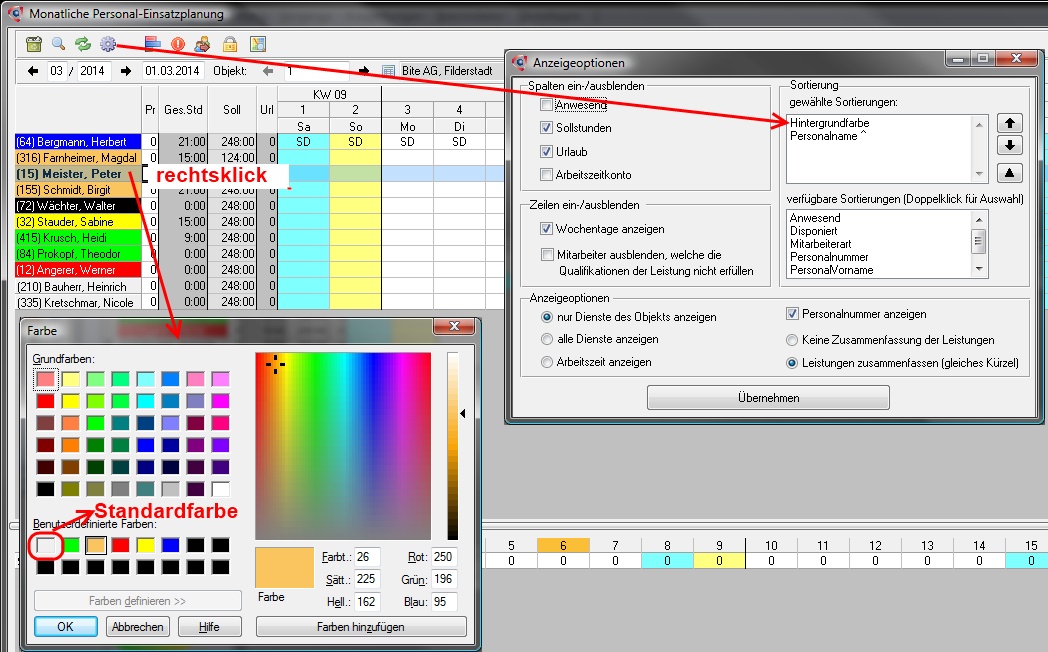Click the green refresh arrows icon
Image resolution: width=1048 pixels, height=652 pixels.
[83, 44]
